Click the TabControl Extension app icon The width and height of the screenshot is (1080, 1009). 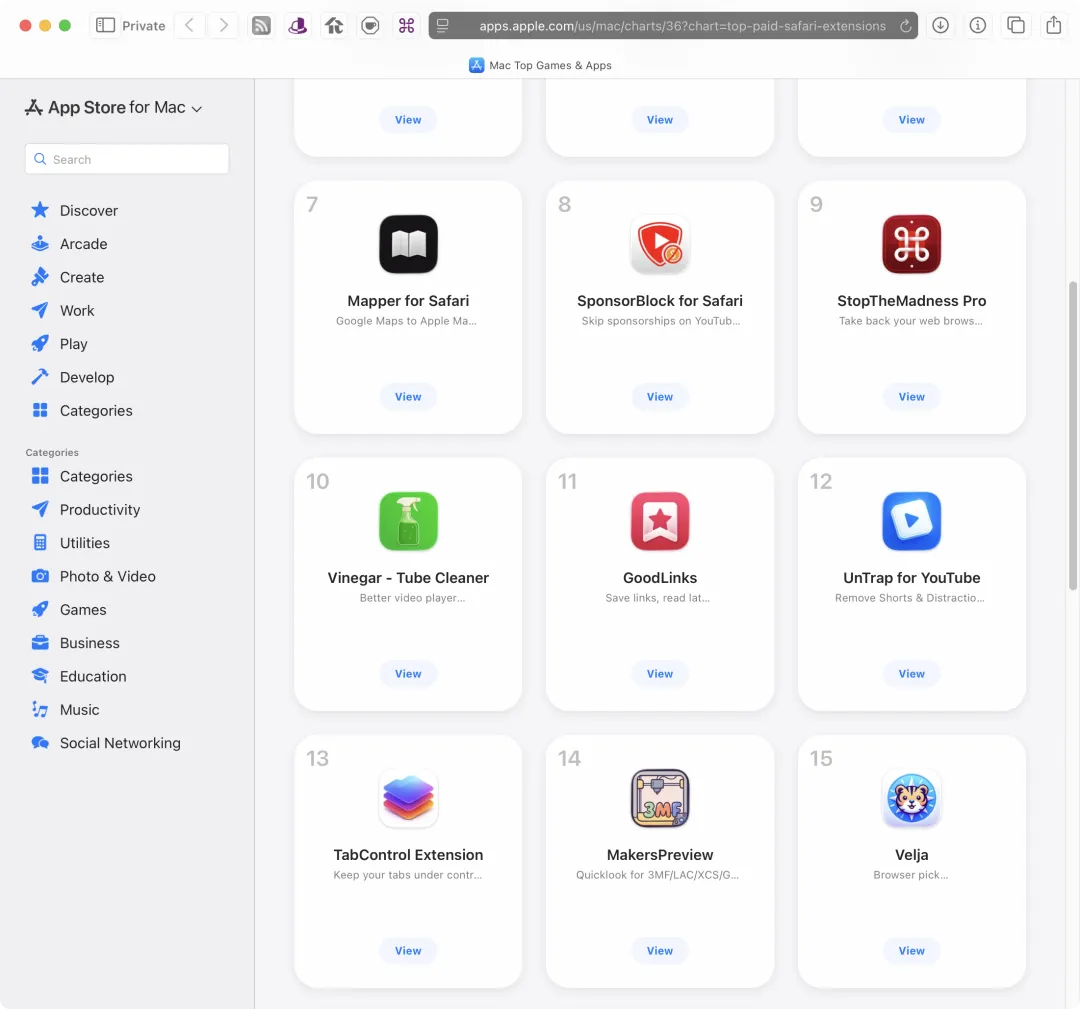408,798
